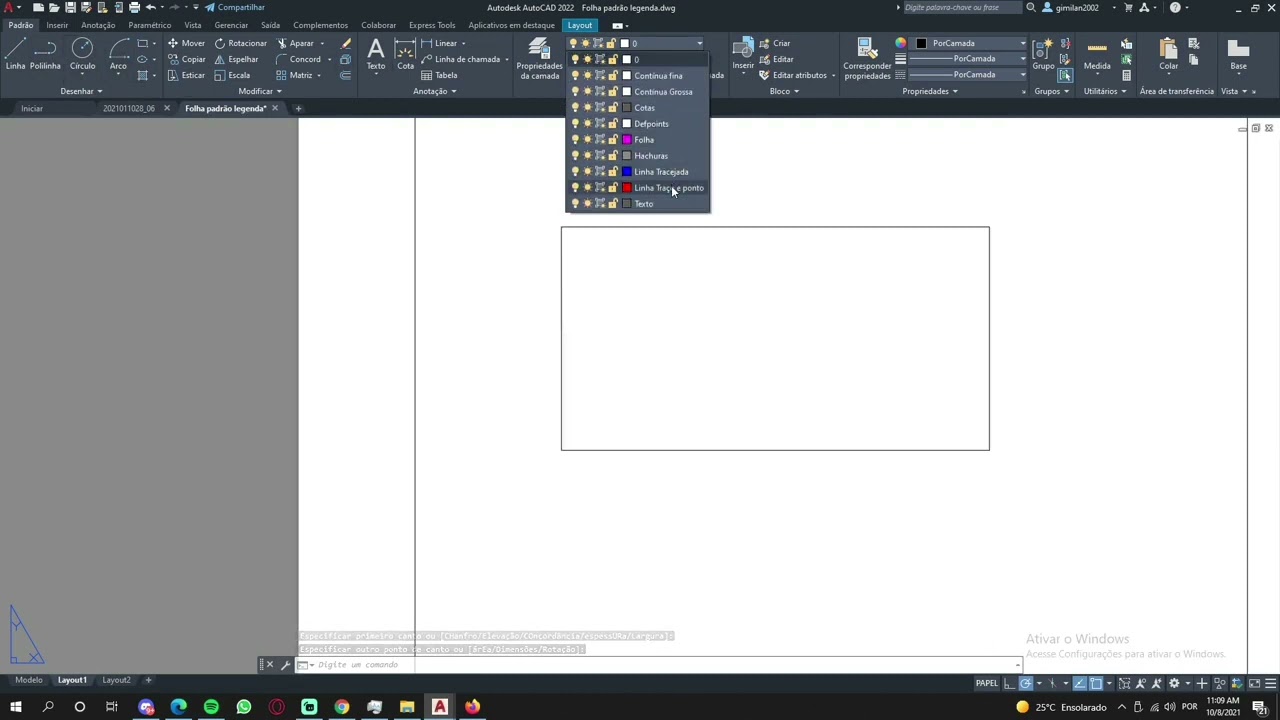The image size is (1280, 720).
Task: Expand the Utilitários panel
Action: pyautogui.click(x=1105, y=91)
